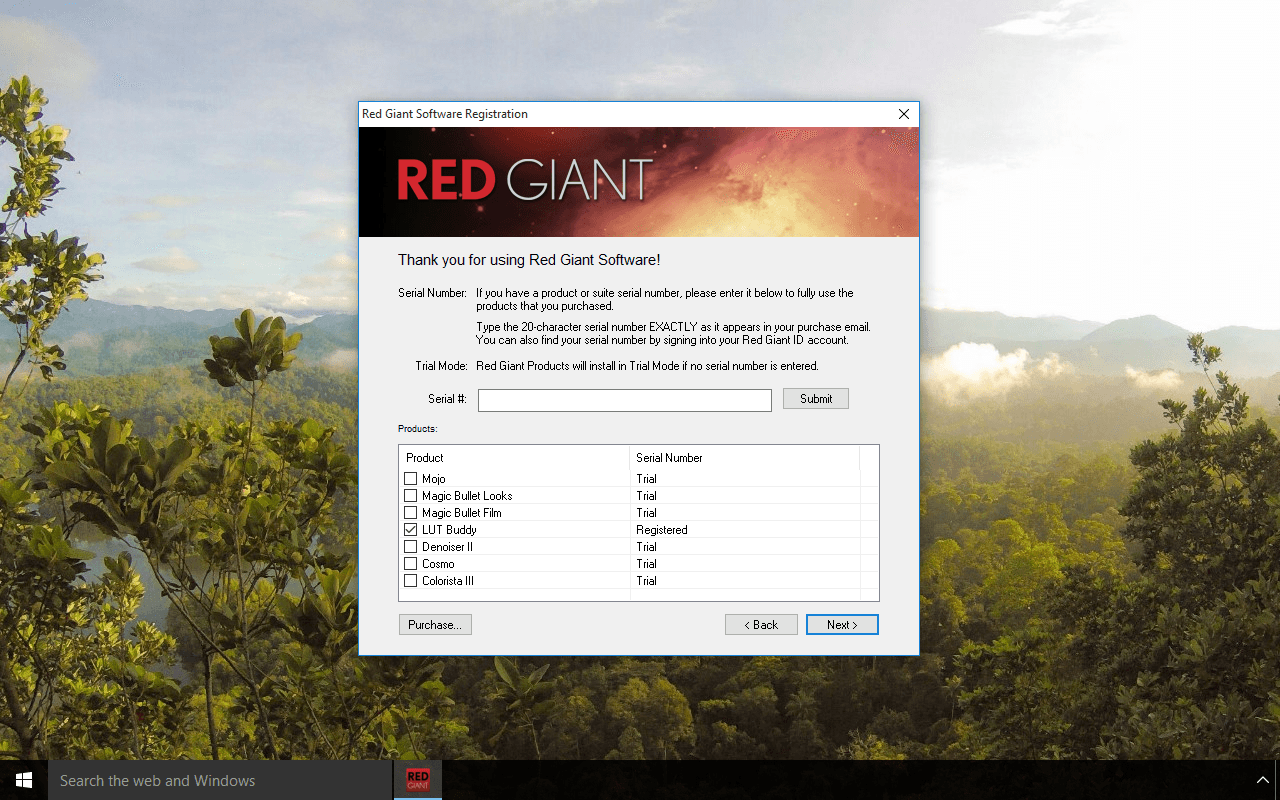Click the Trial status of Denoiser II

click(x=646, y=547)
